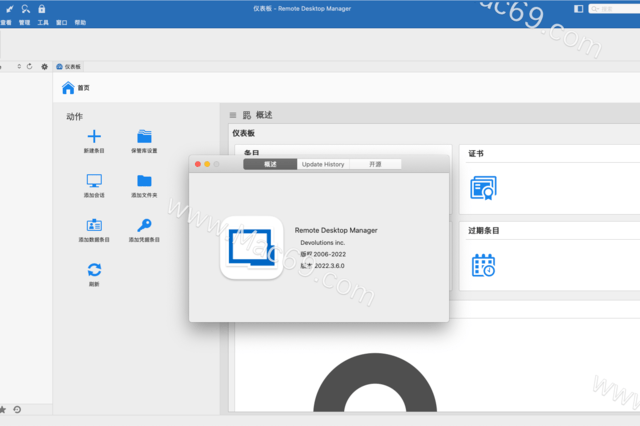
Task: Click the hamburger menu icon beside 概述
Action: click(233, 115)
